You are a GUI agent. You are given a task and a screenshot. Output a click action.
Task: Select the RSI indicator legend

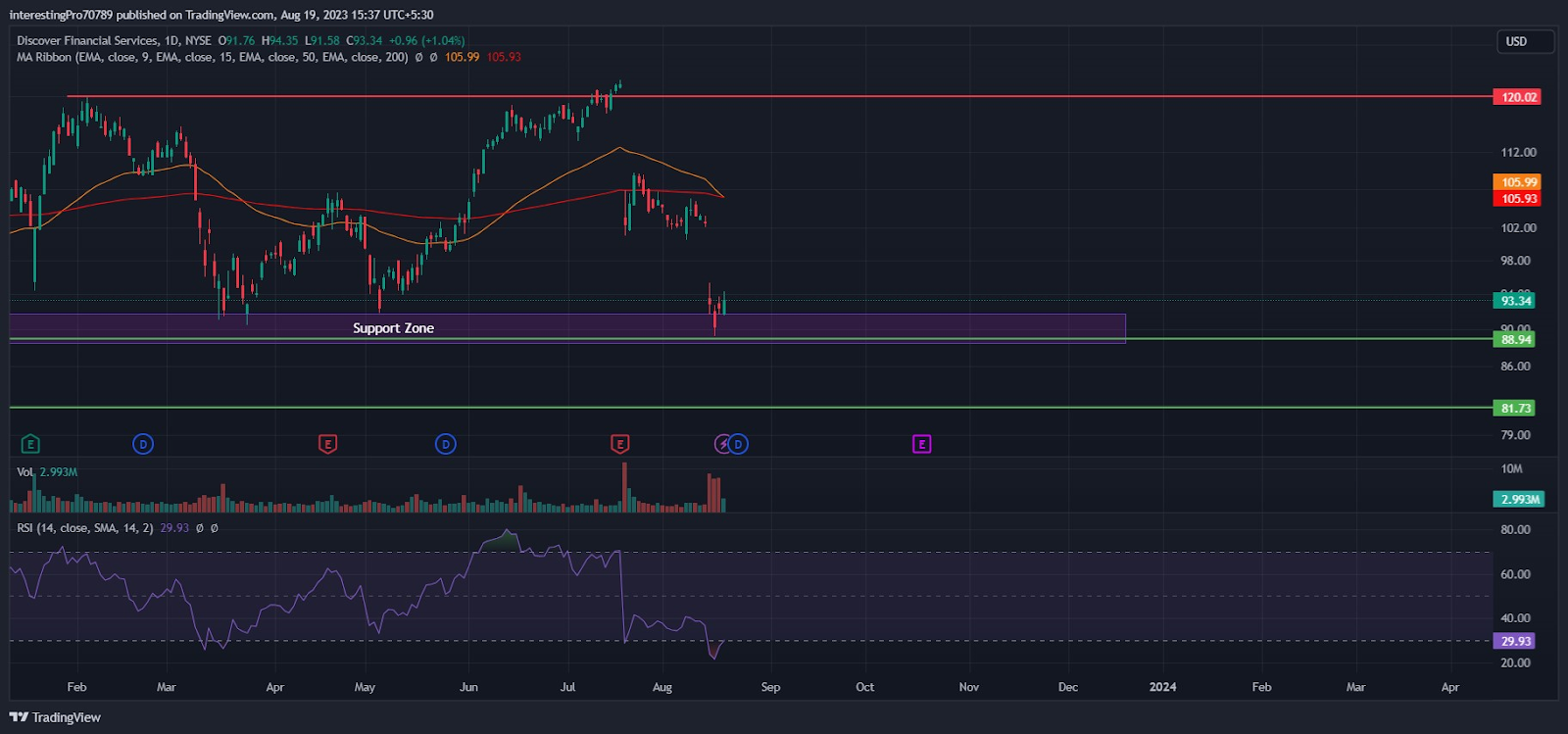(x=85, y=528)
